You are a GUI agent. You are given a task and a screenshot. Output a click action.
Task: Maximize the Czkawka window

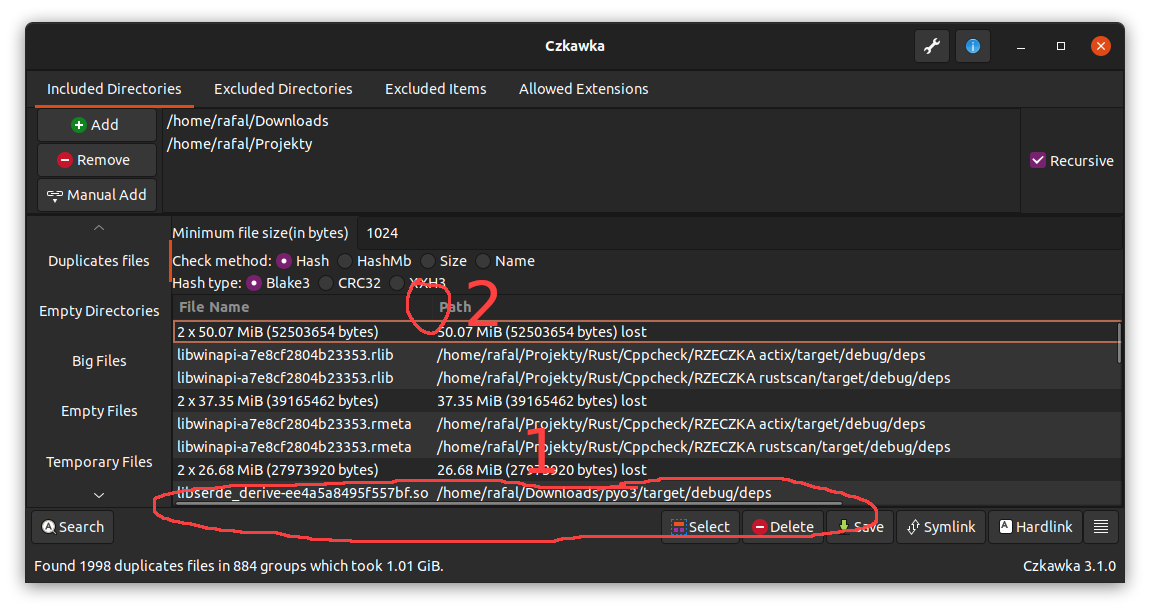pos(1061,46)
